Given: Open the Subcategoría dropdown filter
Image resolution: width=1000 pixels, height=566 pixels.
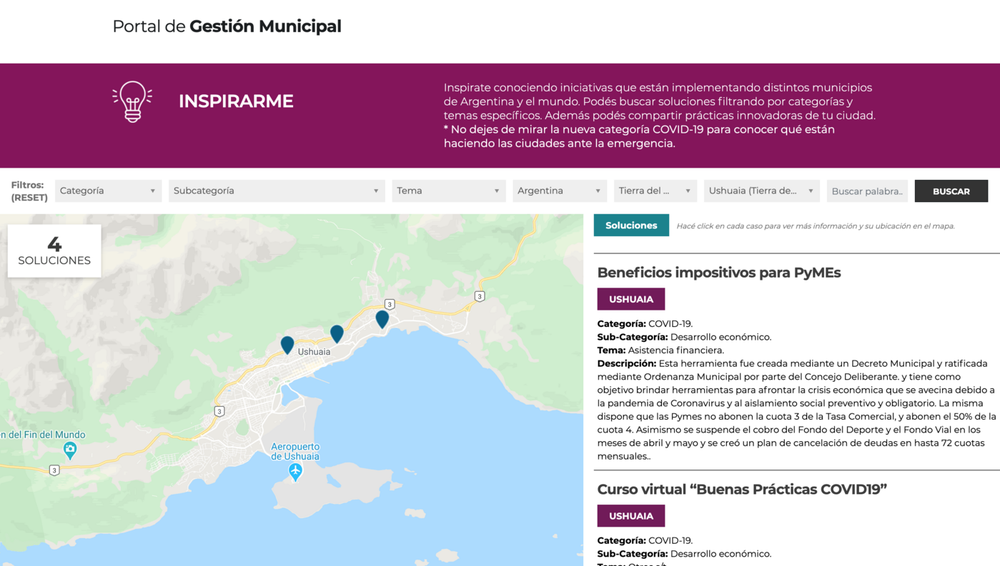Looking at the screenshot, I should point(277,191).
